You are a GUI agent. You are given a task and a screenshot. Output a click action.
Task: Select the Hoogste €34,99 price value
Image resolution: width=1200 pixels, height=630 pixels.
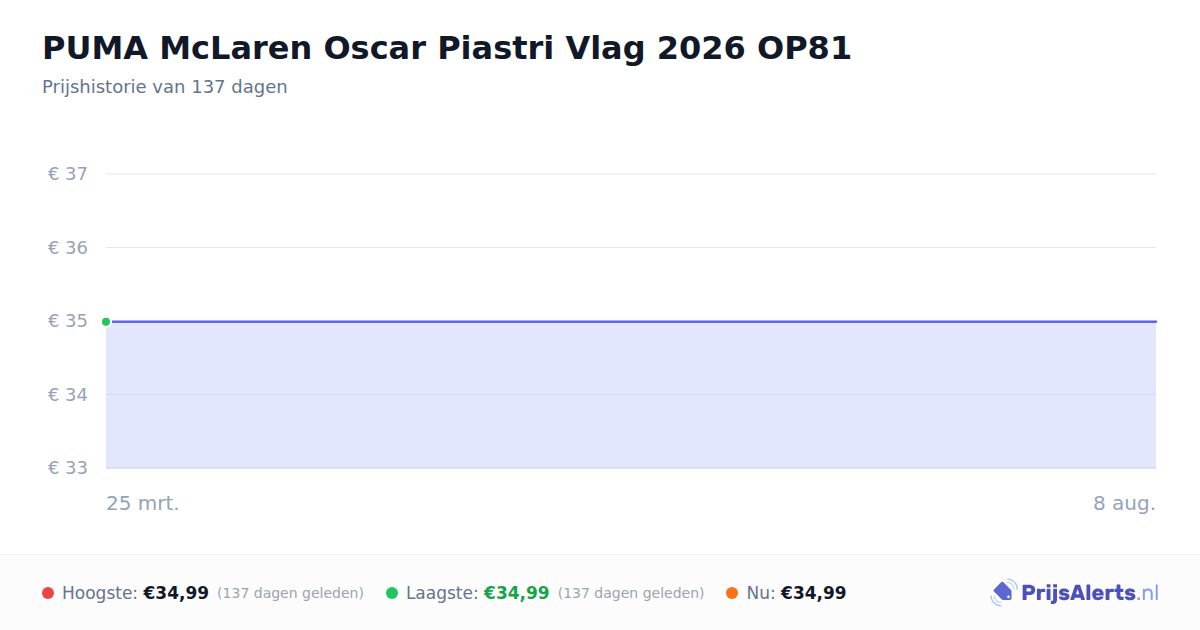point(176,593)
